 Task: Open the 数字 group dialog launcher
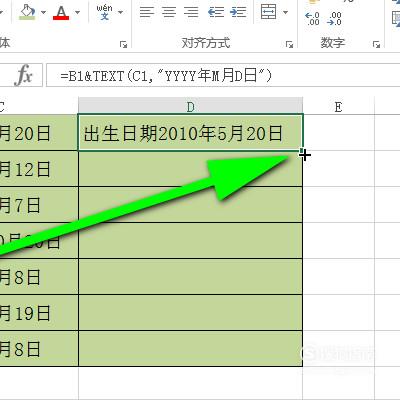376,44
